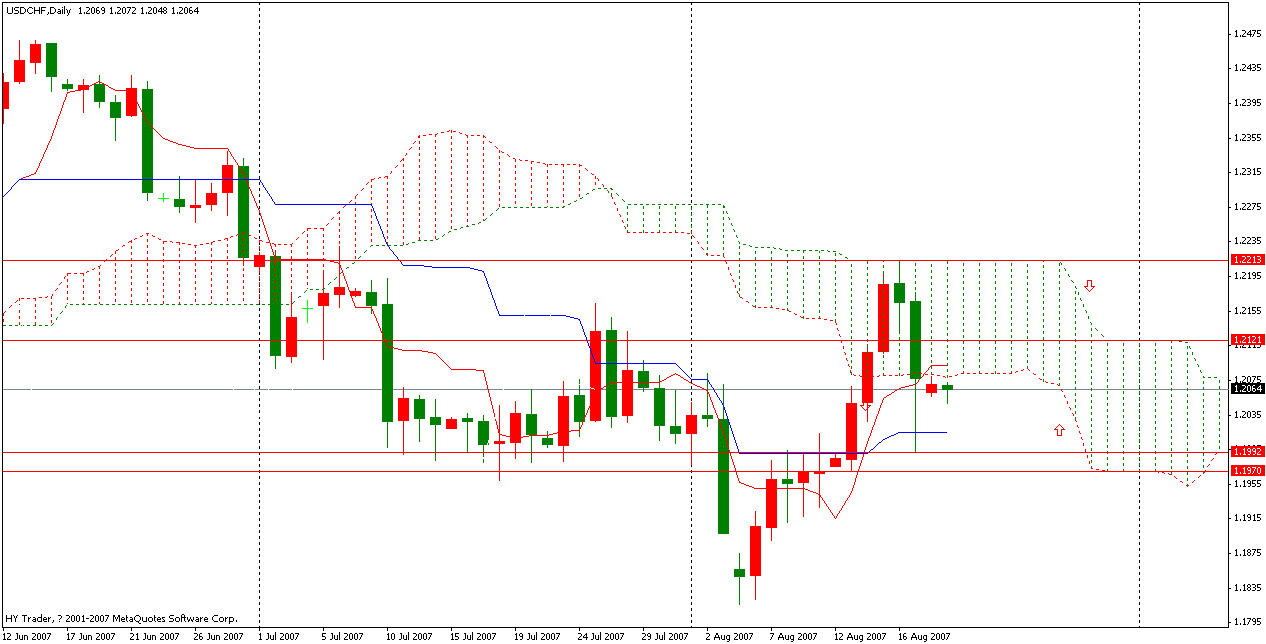The image size is (1266, 644).
Task: Click the 26 Jun 2007 date label
Action: click(220, 636)
